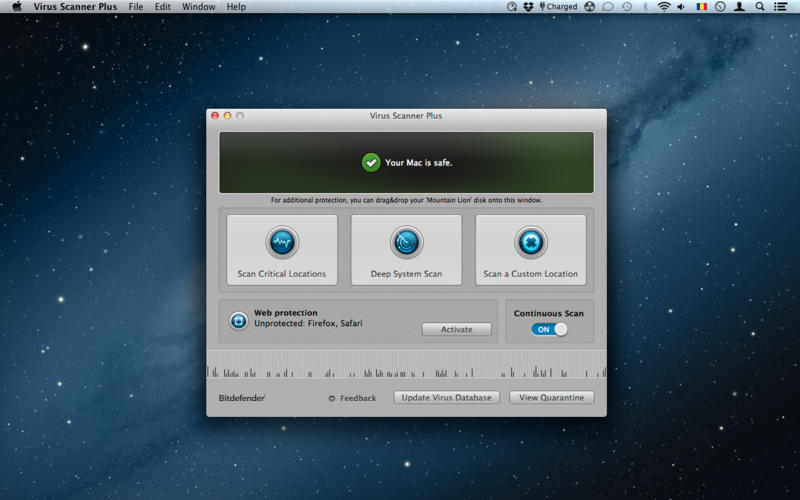Open the volume control in menu bar

(x=681, y=7)
